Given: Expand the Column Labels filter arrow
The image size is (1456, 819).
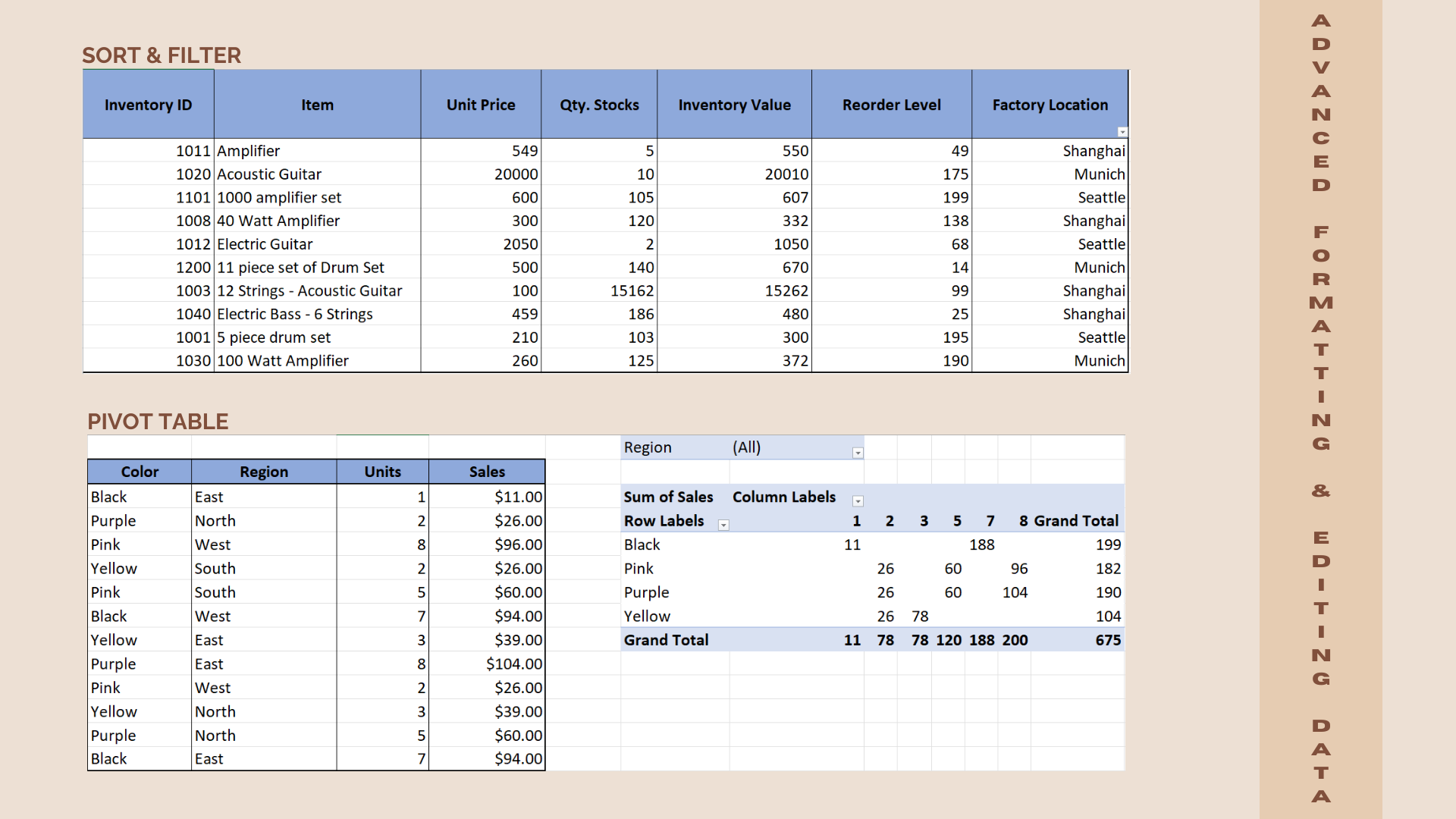Looking at the screenshot, I should [858, 501].
